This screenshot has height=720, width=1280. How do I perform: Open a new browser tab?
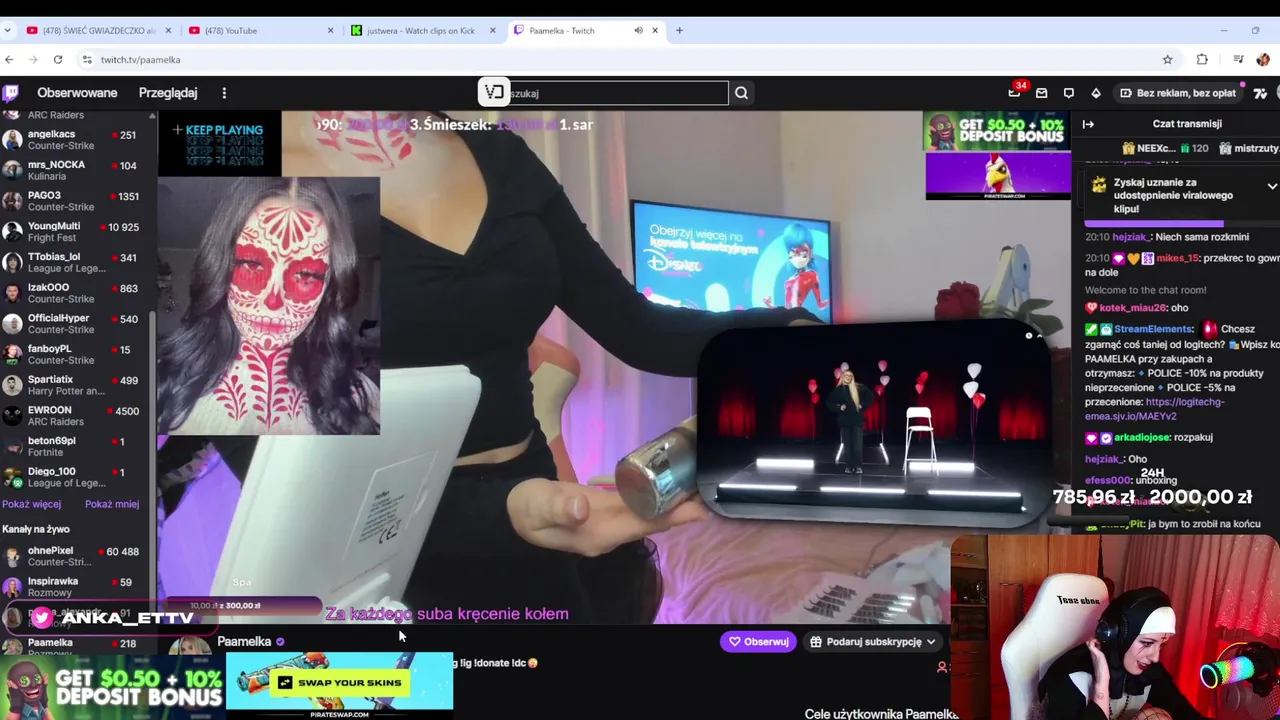[x=679, y=30]
